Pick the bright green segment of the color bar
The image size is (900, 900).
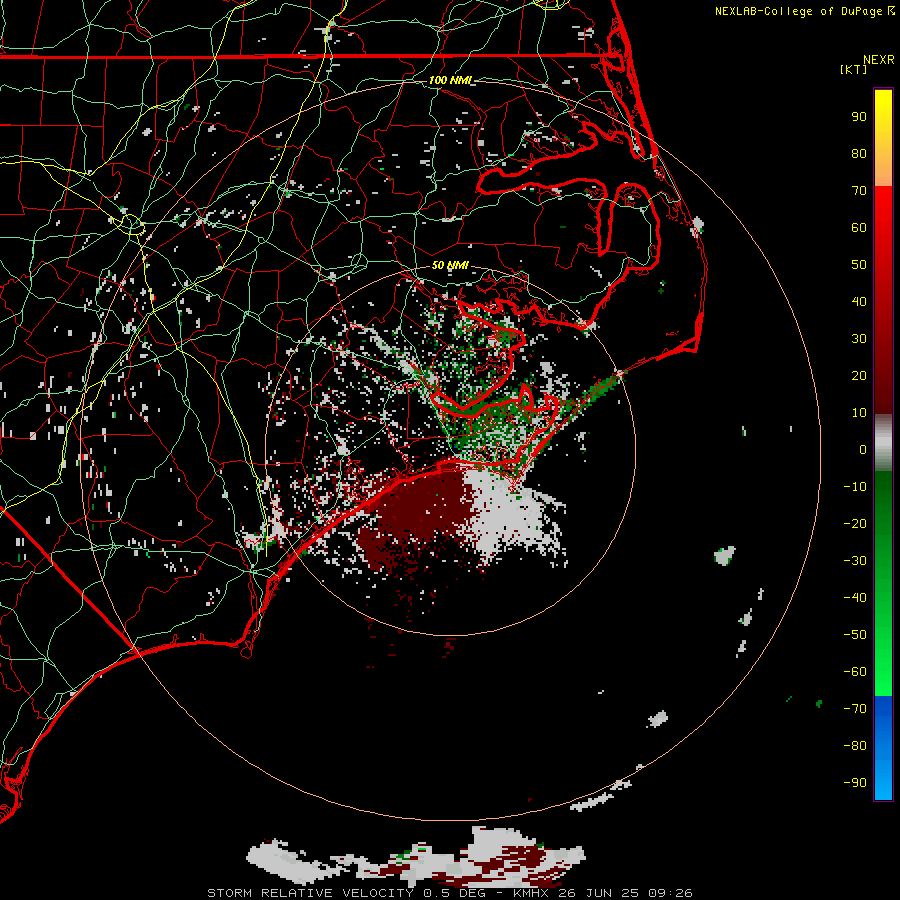click(883, 654)
